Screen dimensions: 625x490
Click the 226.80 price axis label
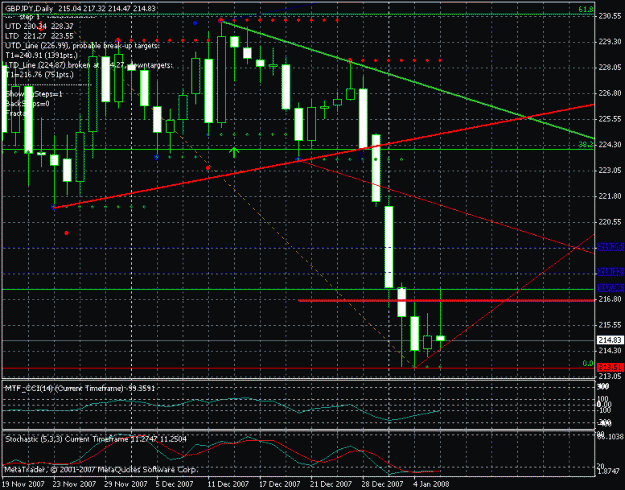pos(610,93)
